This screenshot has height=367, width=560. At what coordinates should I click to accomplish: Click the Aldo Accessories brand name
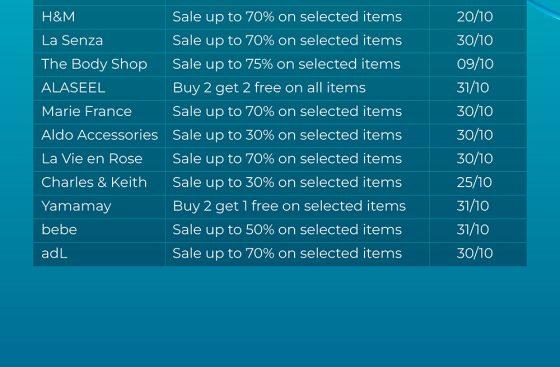click(100, 135)
